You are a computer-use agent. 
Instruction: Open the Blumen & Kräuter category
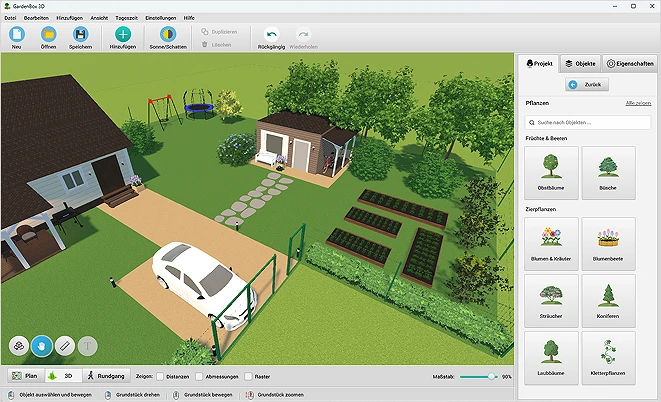point(551,244)
